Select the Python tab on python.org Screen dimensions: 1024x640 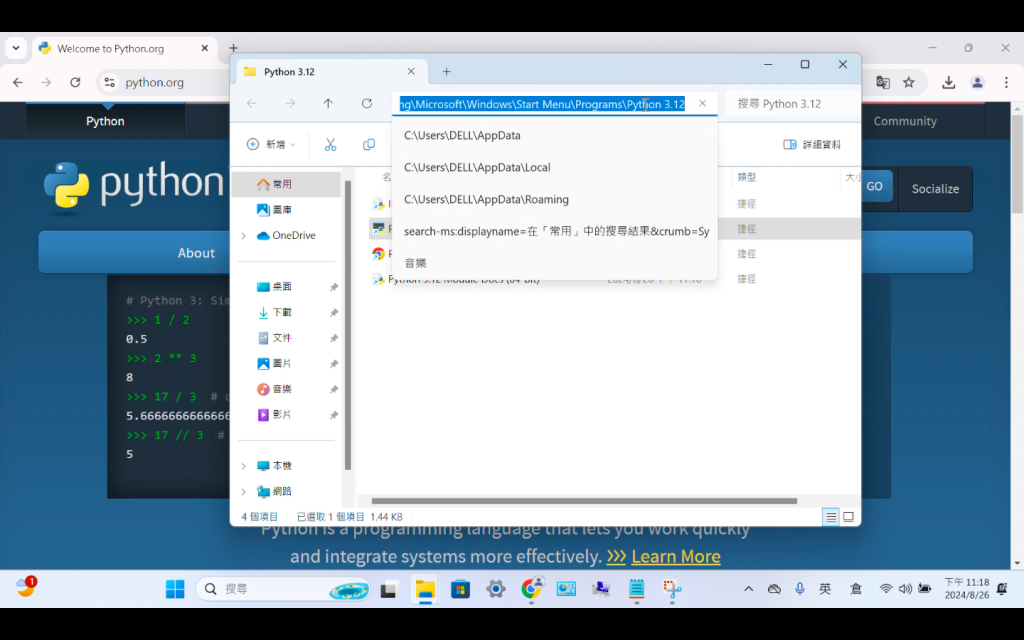click(x=105, y=121)
